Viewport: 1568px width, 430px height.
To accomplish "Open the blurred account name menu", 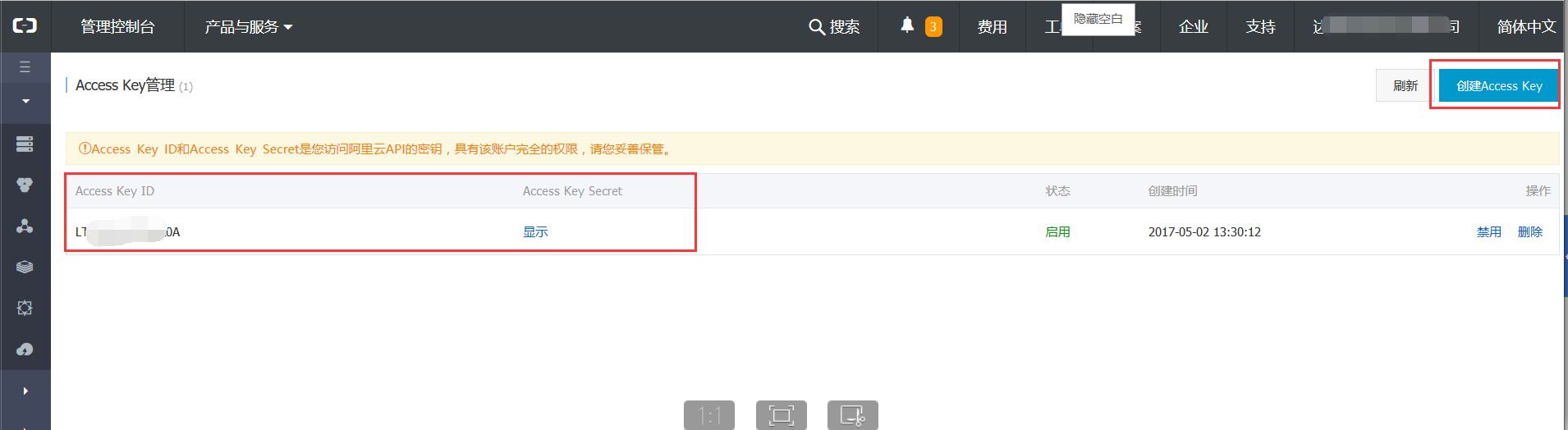I will (x=1386, y=27).
